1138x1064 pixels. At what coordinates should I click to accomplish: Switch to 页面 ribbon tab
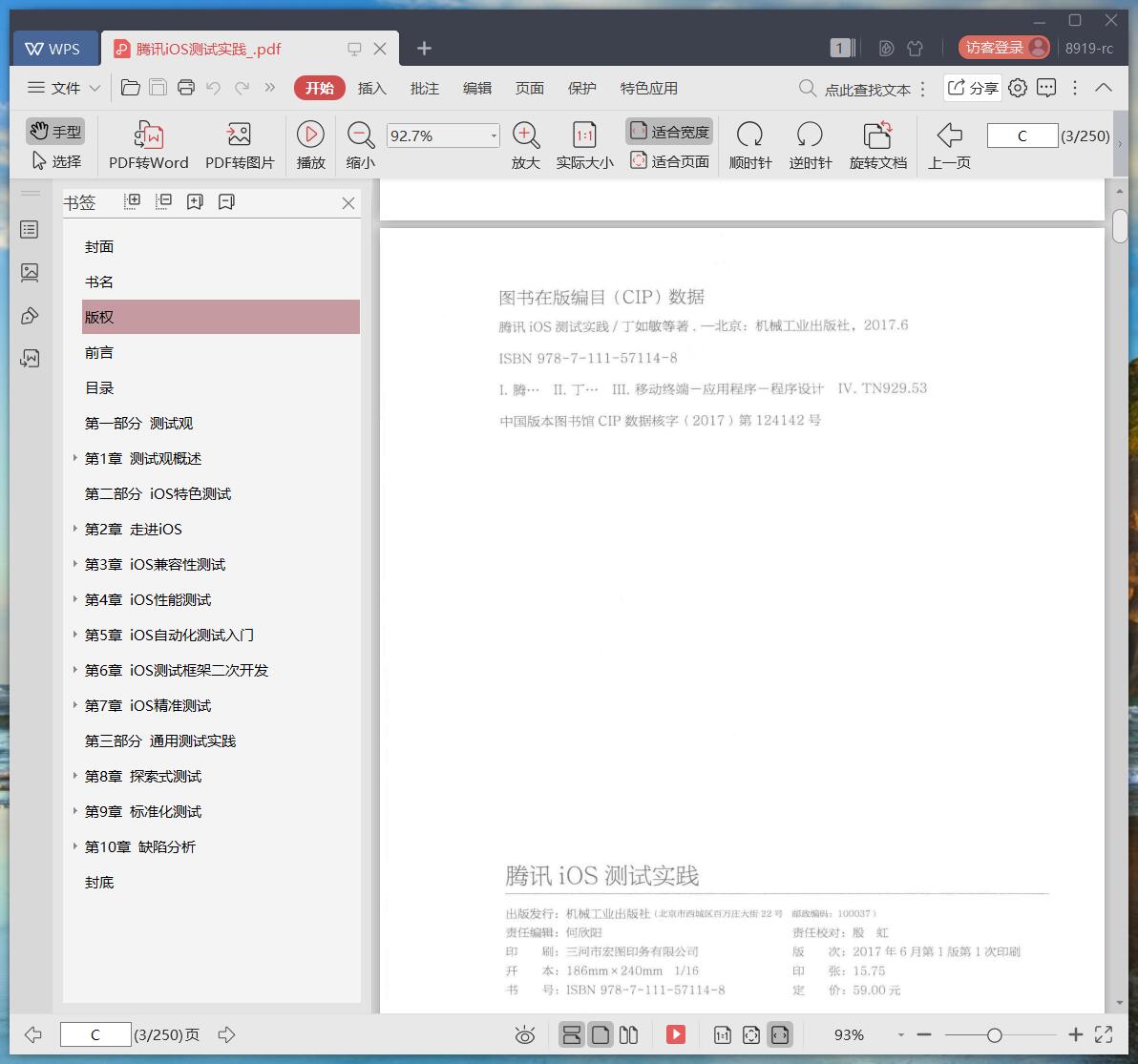click(530, 88)
